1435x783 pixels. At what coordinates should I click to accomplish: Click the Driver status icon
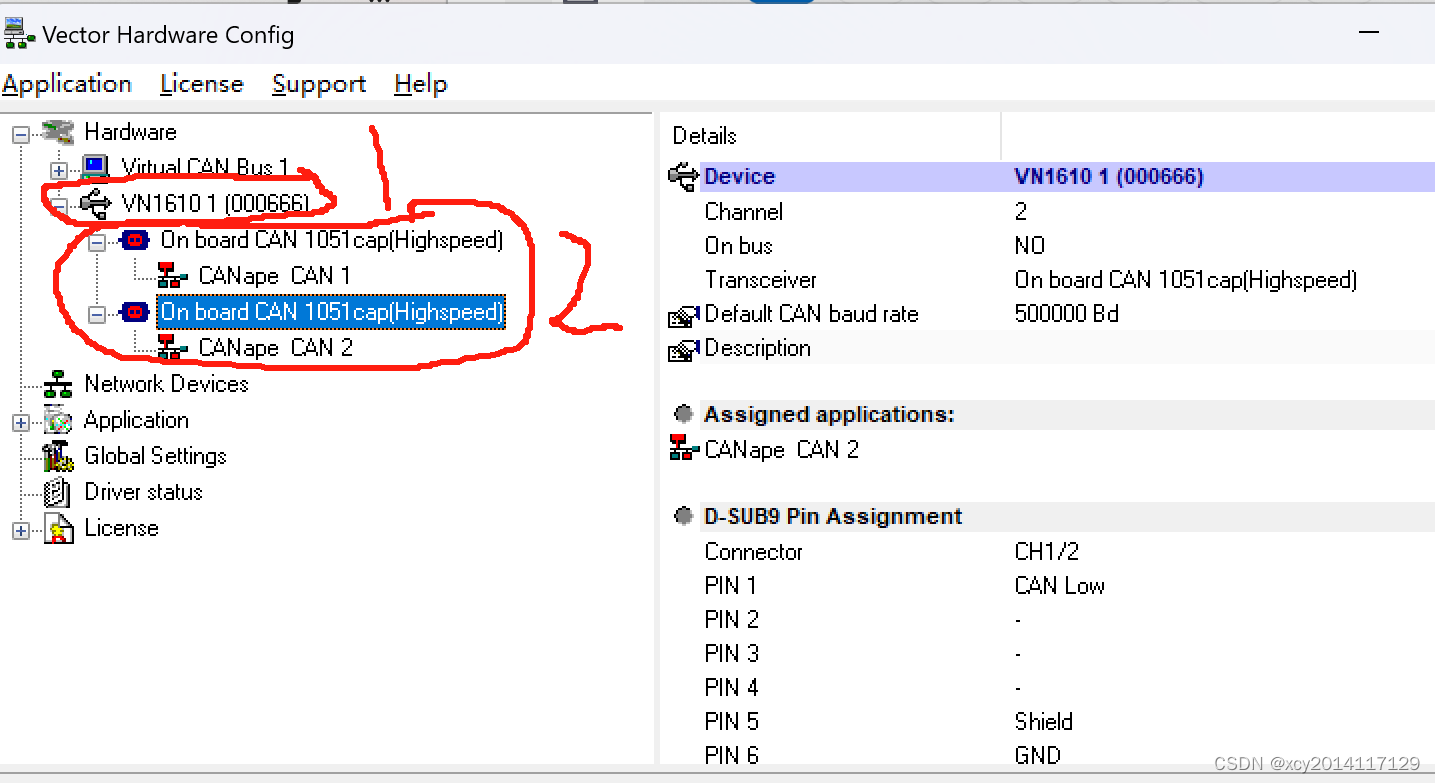tap(58, 493)
